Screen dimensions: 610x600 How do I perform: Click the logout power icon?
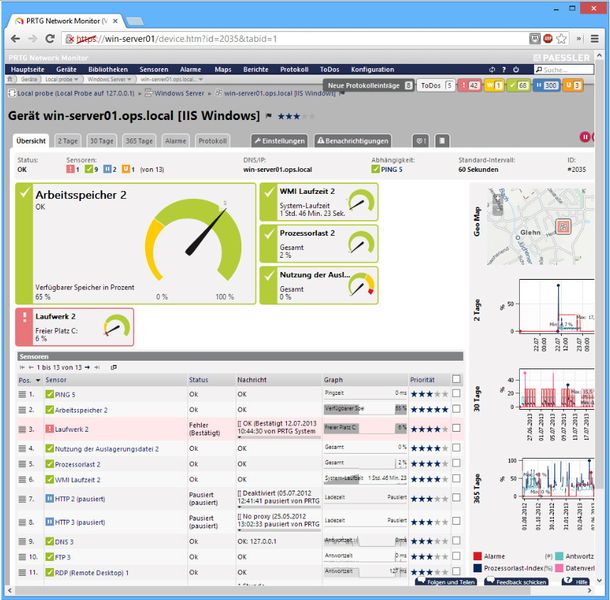516,70
